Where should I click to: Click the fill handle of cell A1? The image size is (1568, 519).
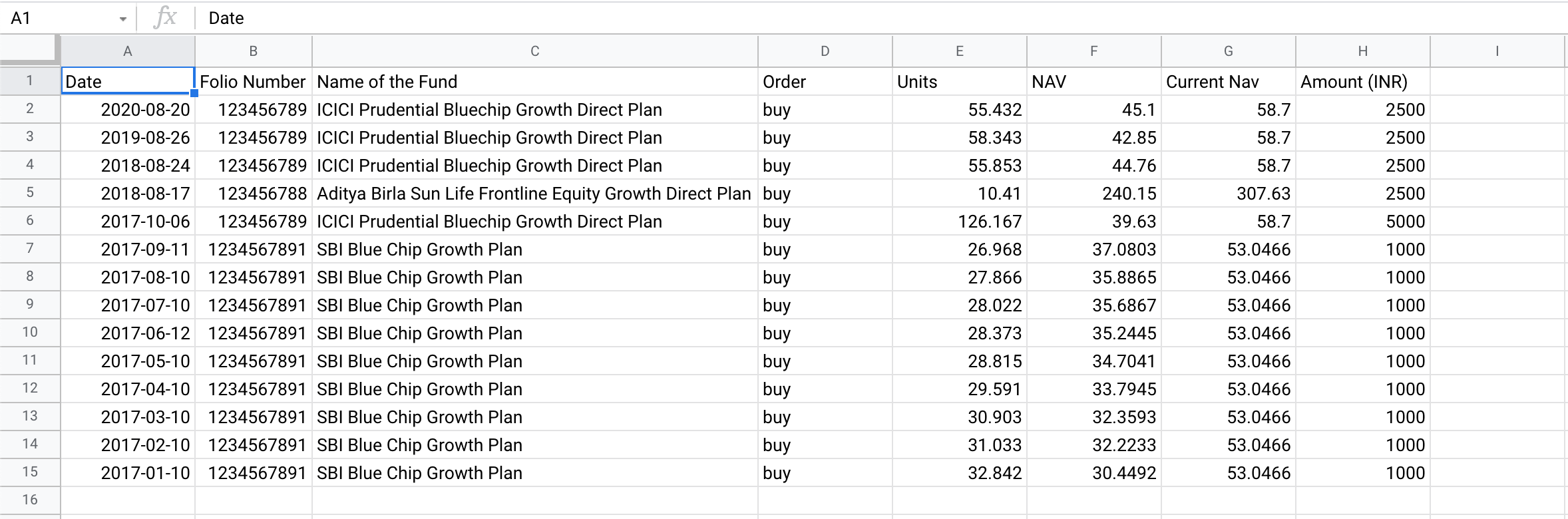click(194, 94)
